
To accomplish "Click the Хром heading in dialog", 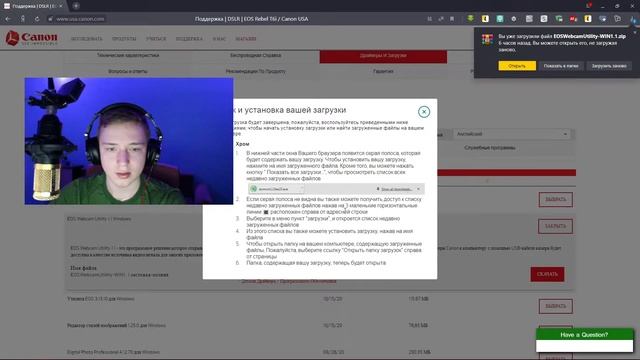I will point(242,144).
